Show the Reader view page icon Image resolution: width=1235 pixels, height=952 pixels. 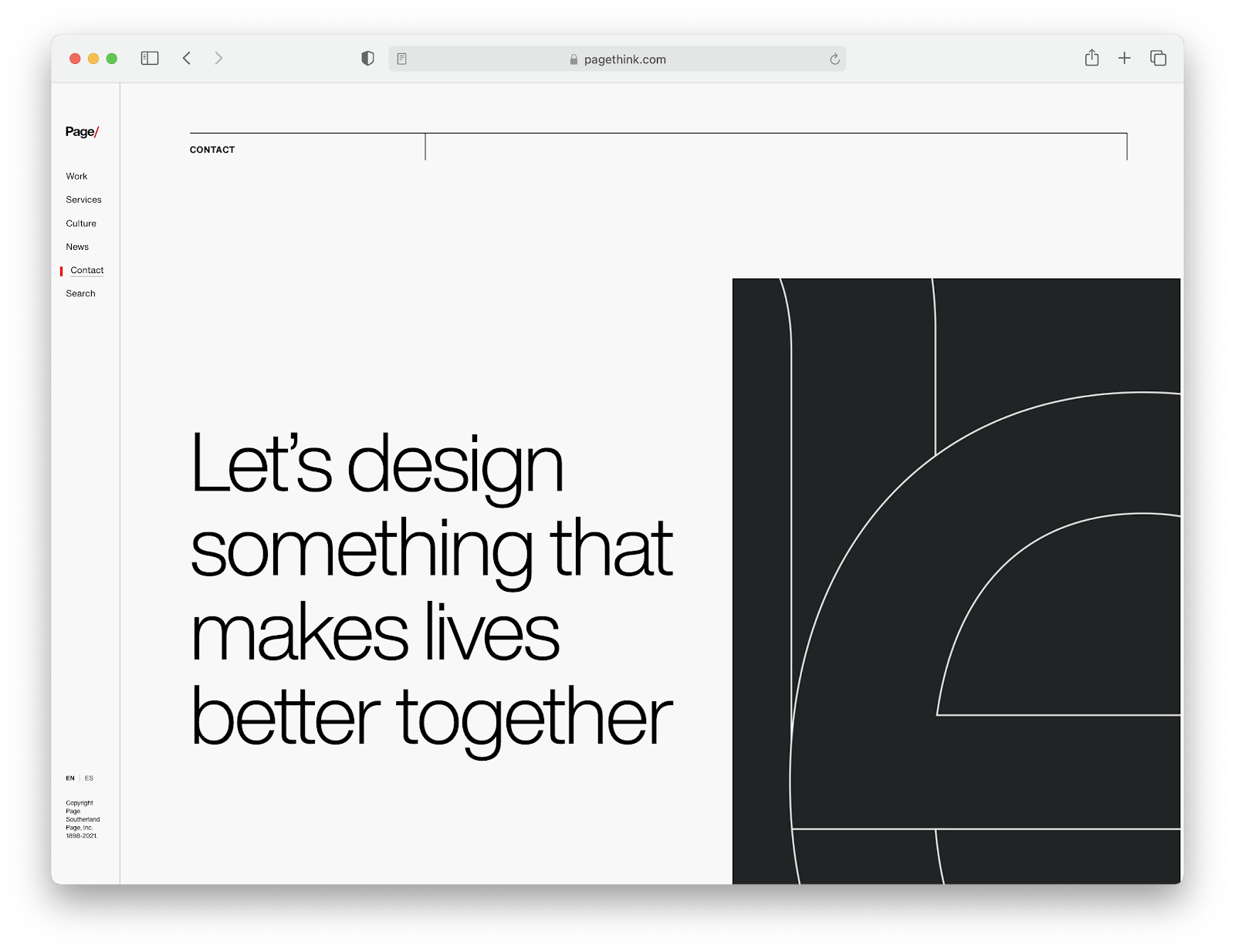402,59
